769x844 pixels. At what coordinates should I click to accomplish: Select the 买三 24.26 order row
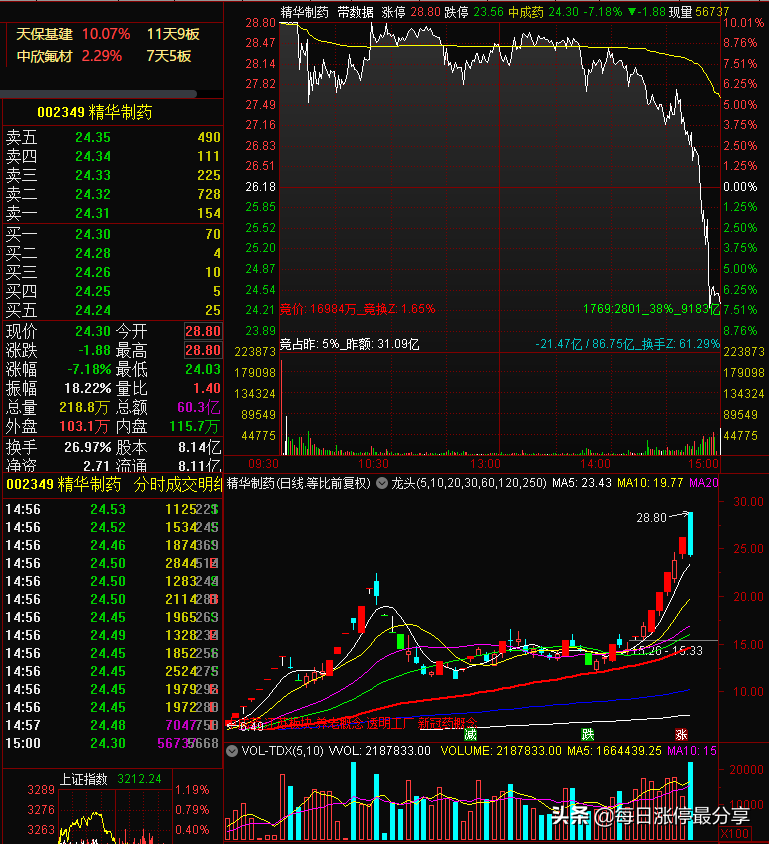pos(113,272)
